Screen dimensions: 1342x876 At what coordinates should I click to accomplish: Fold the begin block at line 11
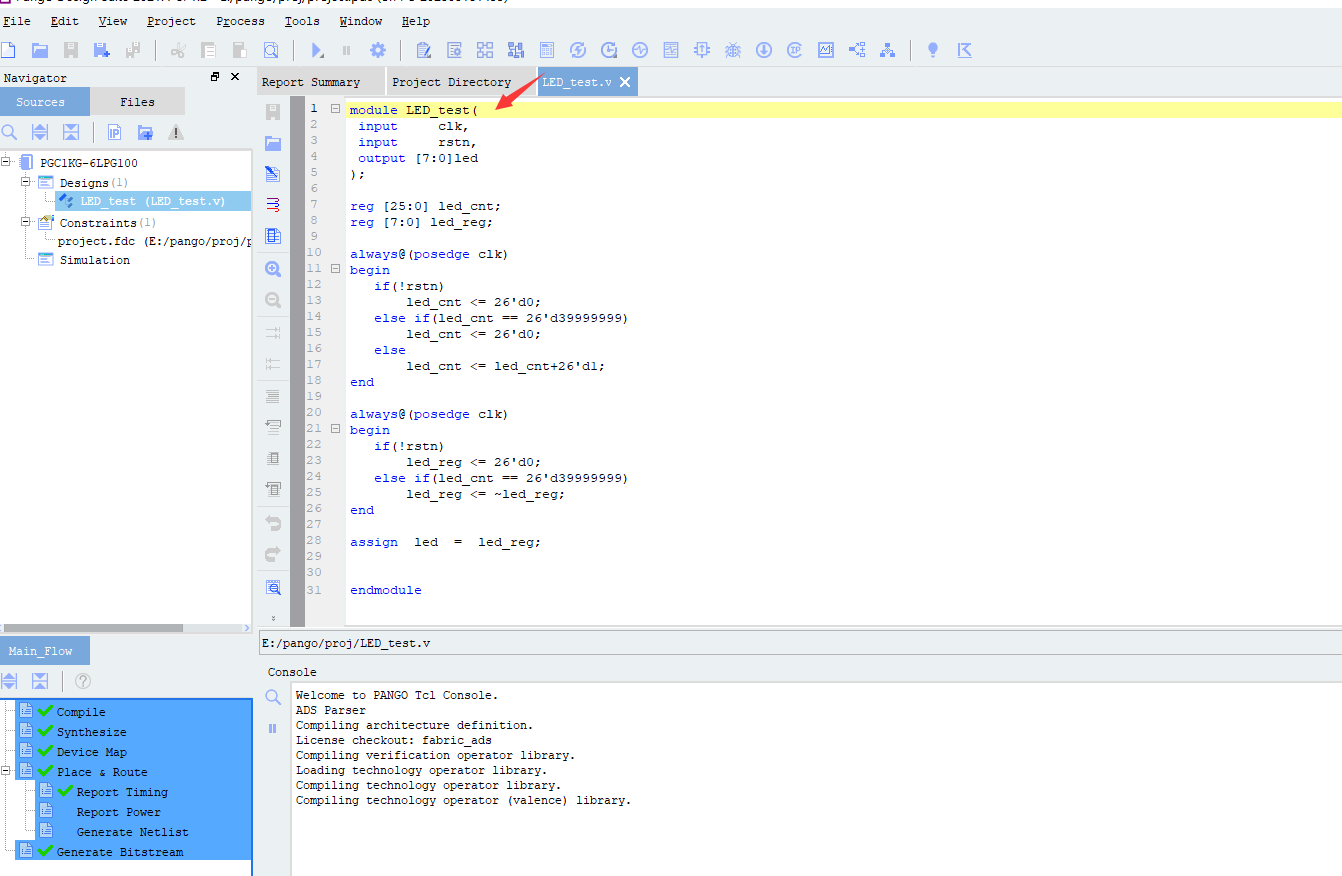click(336, 269)
